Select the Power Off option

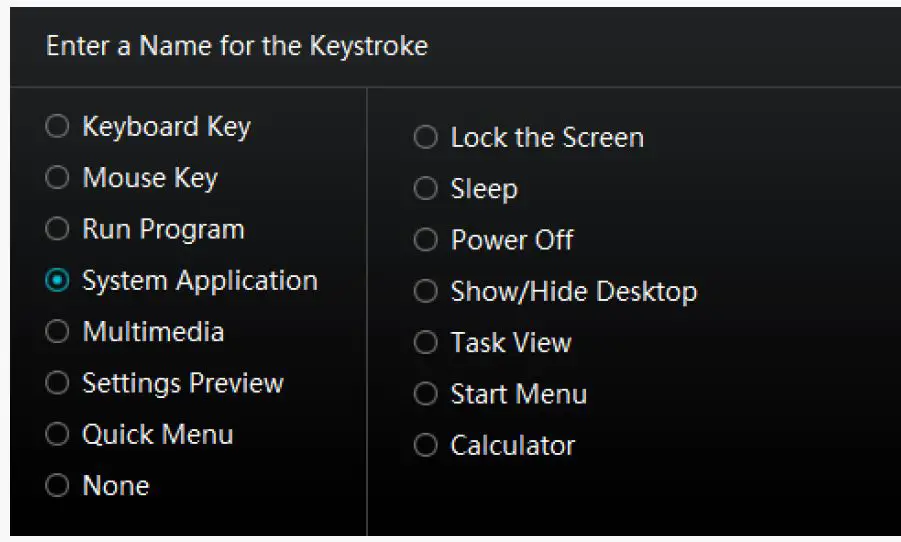(x=426, y=240)
